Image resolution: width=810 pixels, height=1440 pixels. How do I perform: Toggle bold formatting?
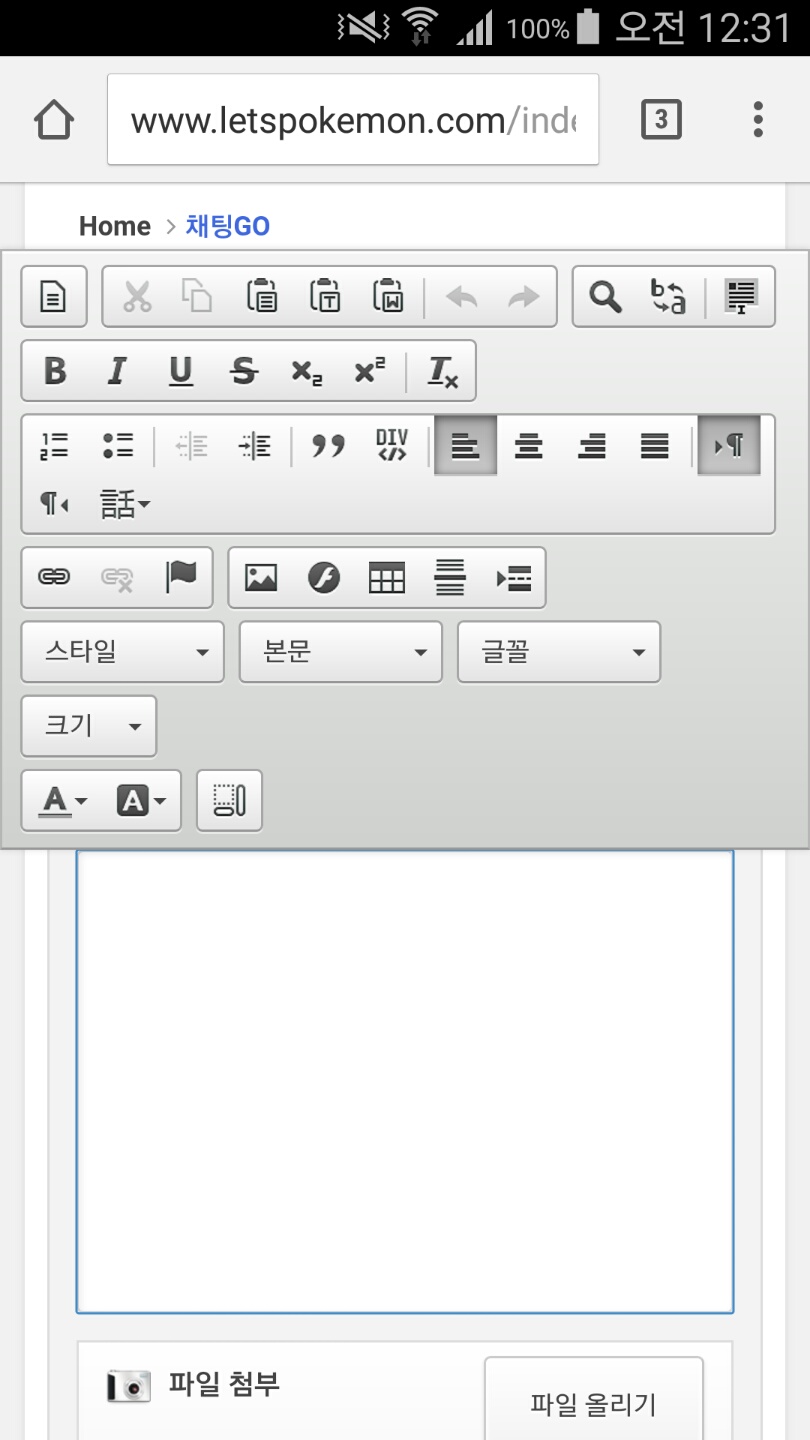pyautogui.click(x=55, y=371)
